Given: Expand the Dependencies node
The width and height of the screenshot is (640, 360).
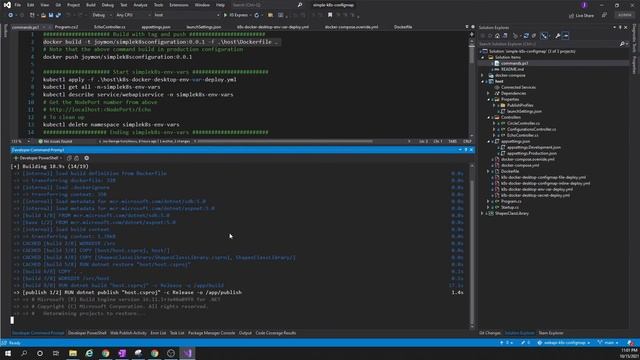Looking at the screenshot, I should [489, 93].
